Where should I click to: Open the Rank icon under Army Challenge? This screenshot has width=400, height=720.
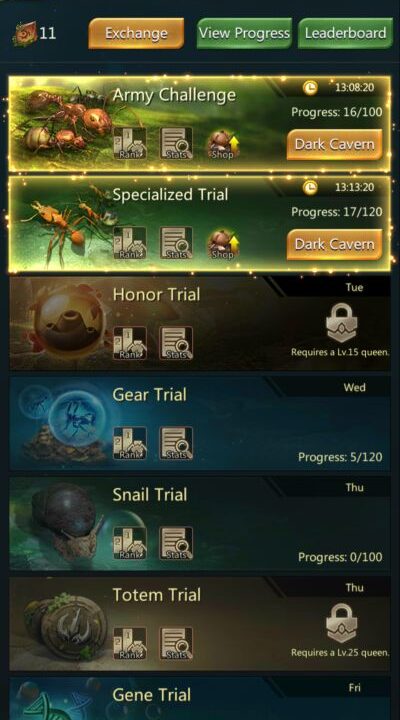pyautogui.click(x=130, y=143)
